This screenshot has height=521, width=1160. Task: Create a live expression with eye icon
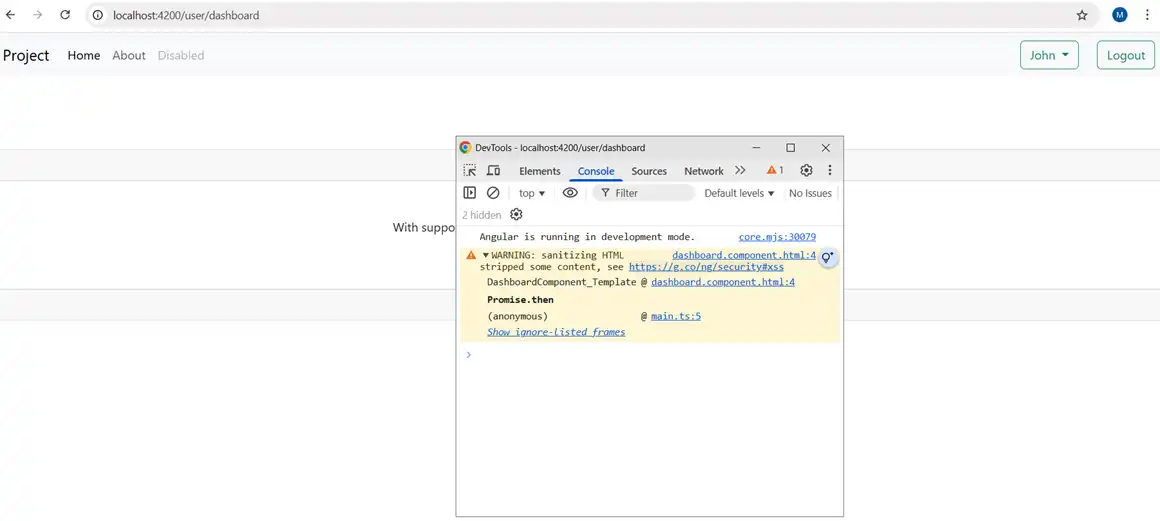(570, 193)
